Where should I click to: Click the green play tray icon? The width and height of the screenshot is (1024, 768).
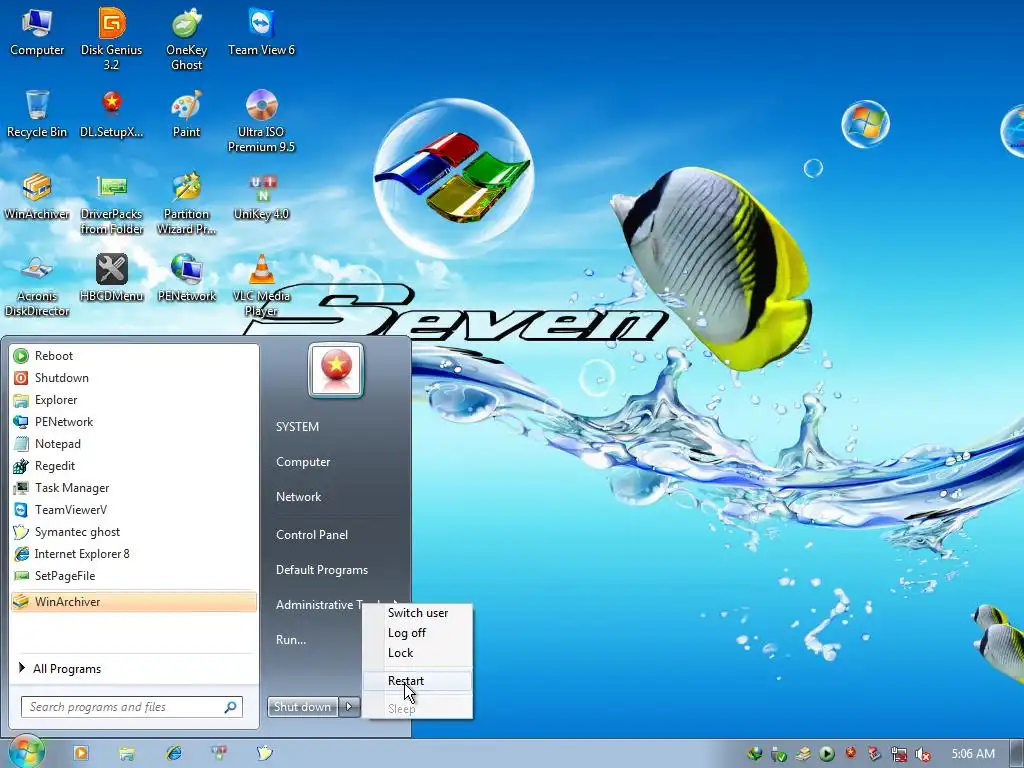coord(826,754)
